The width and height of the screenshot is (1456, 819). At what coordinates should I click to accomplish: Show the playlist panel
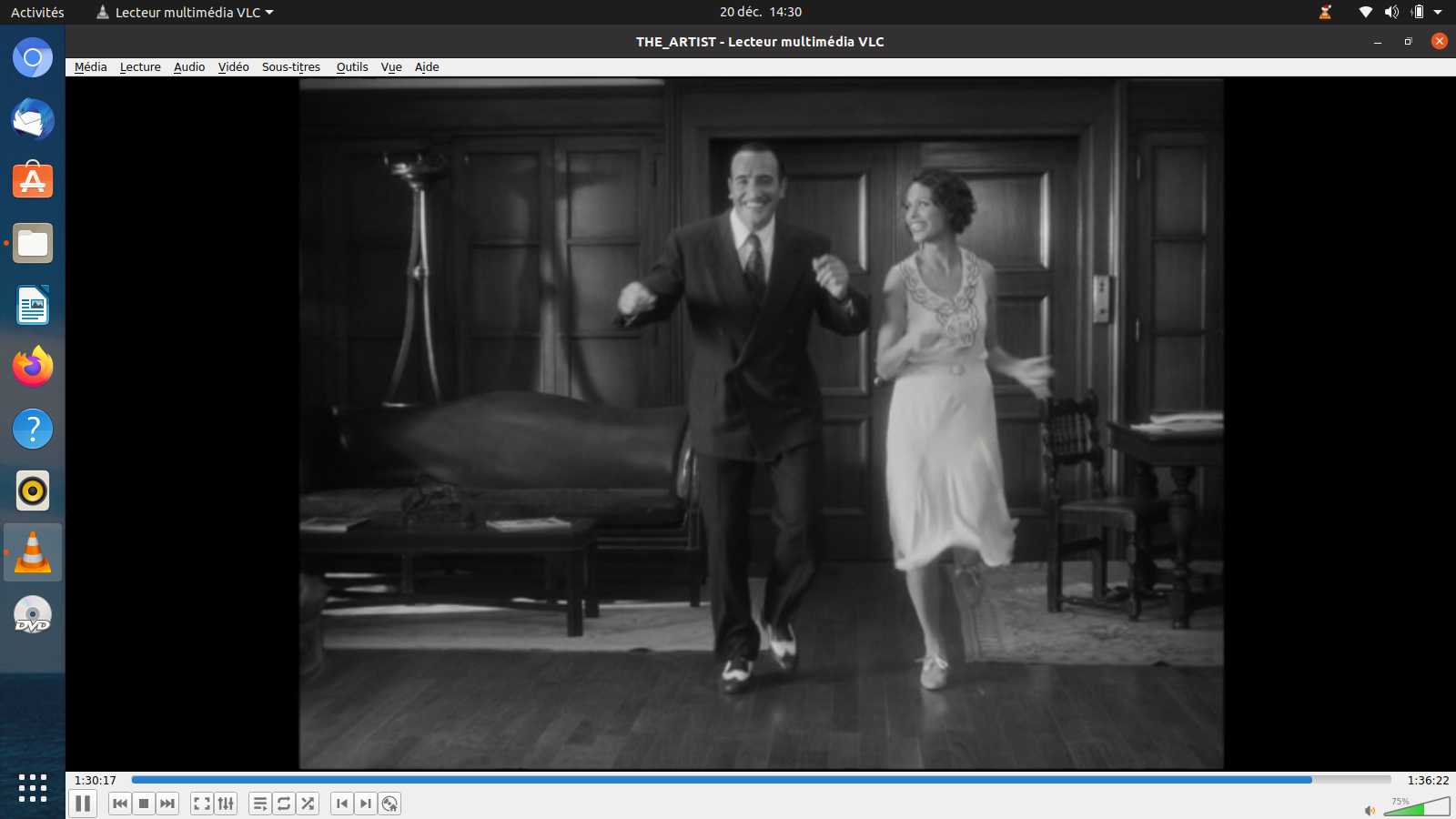click(260, 804)
